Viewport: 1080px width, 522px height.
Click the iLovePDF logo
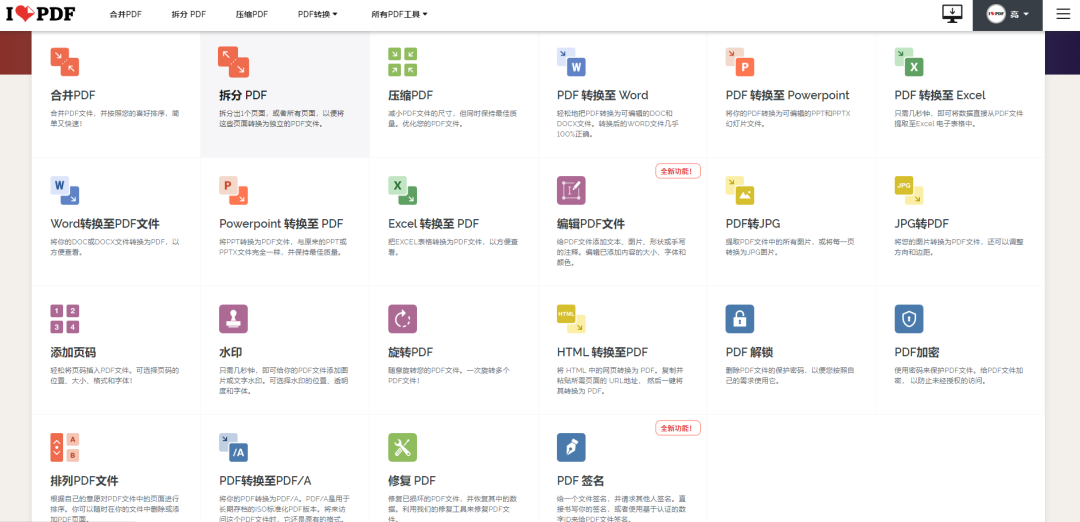(x=41, y=14)
